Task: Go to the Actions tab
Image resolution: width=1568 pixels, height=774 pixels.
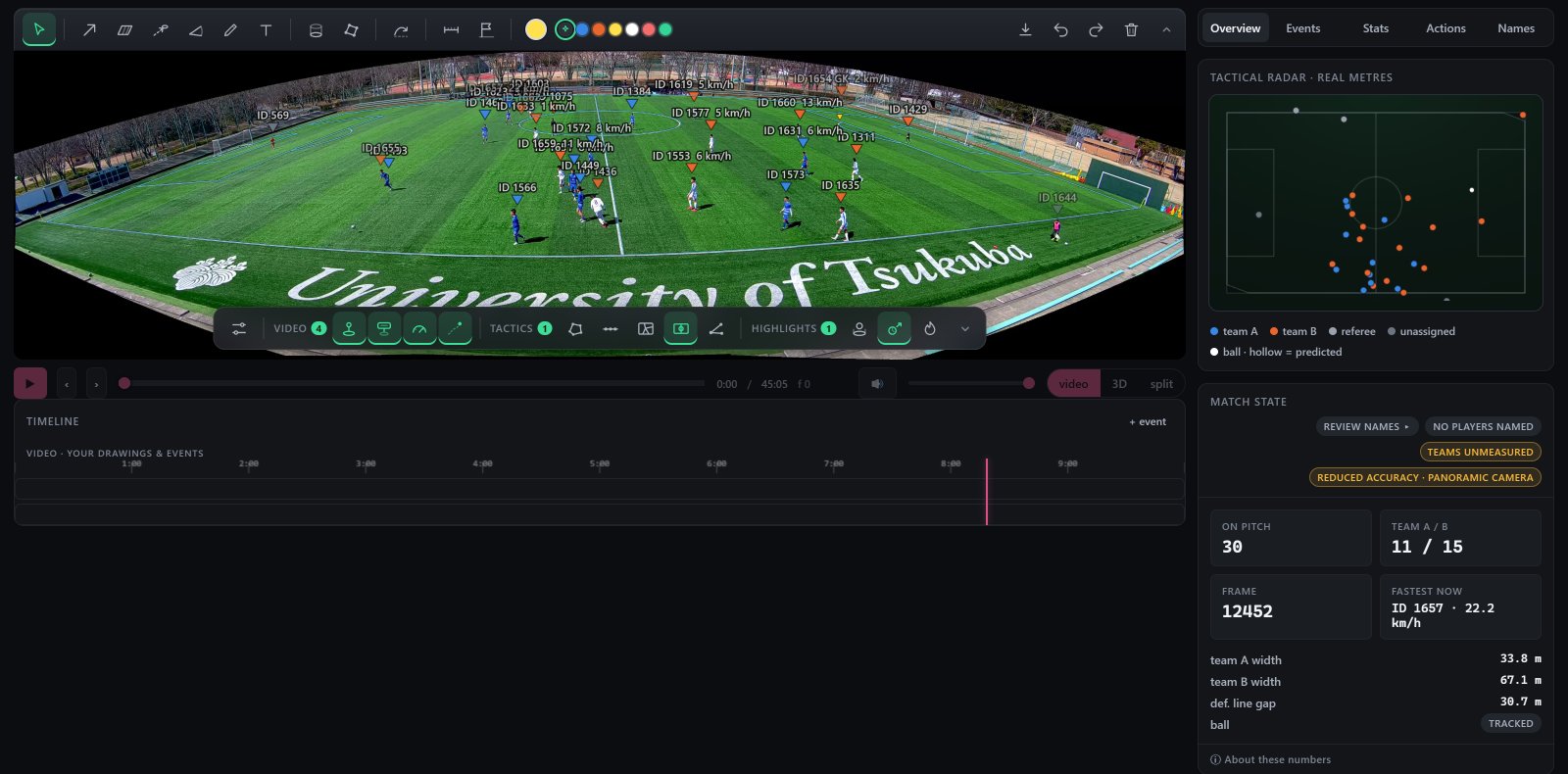Action: [x=1445, y=28]
